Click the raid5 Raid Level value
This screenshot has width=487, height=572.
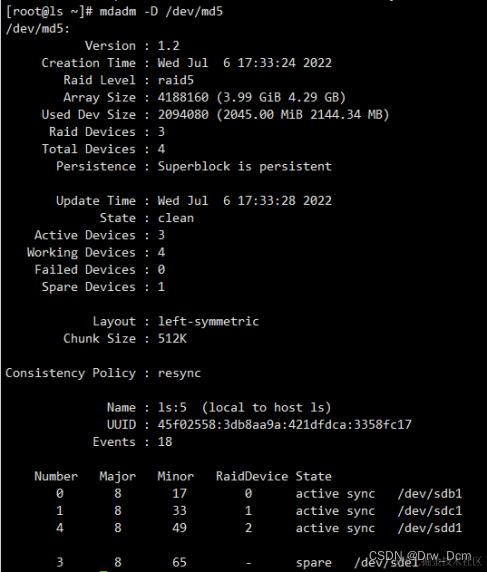176,80
